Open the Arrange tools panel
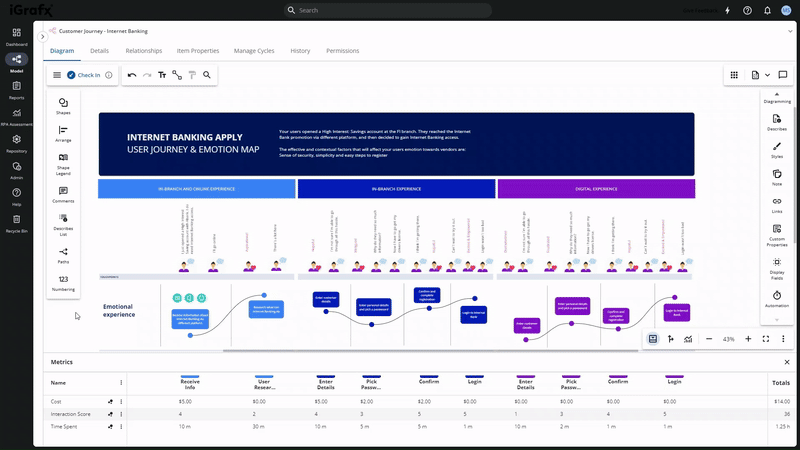 coord(63,134)
